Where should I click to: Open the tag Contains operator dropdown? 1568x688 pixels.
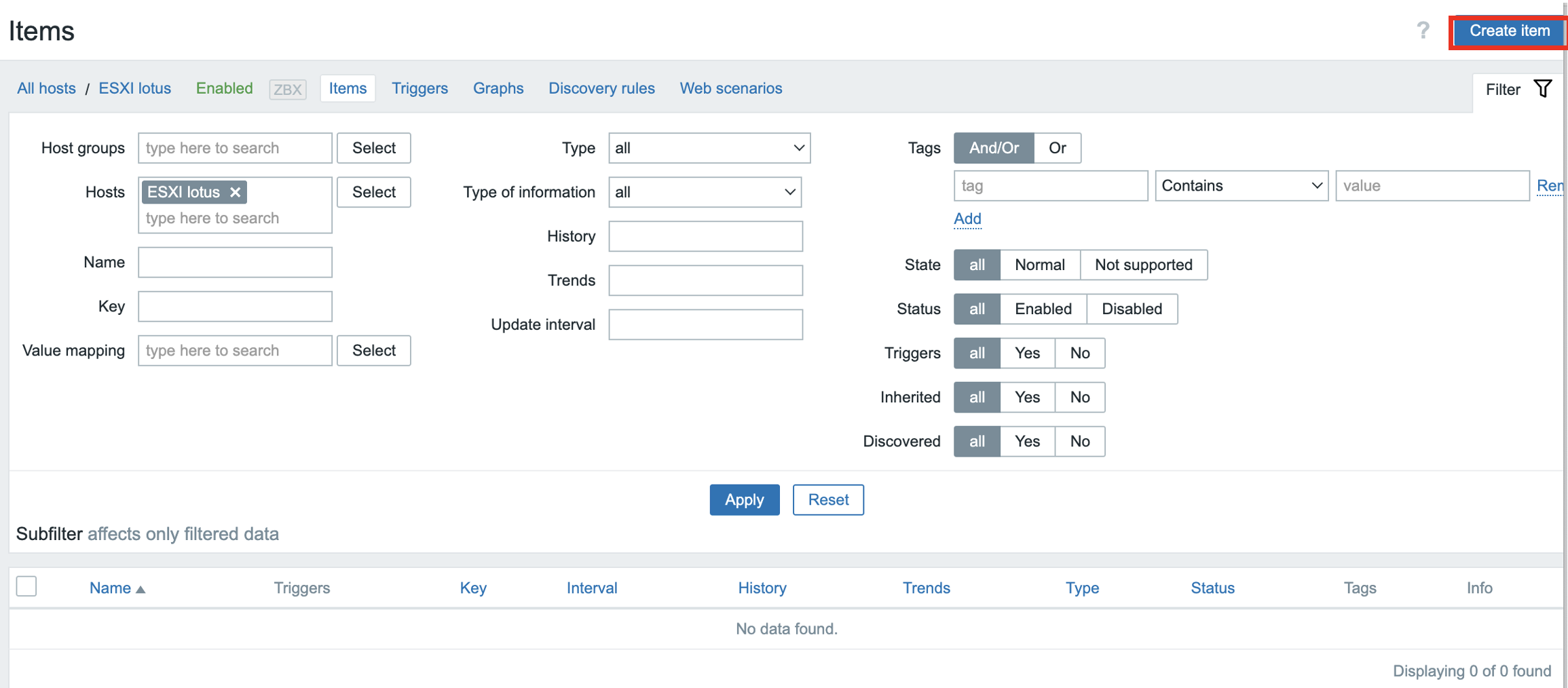point(1241,186)
